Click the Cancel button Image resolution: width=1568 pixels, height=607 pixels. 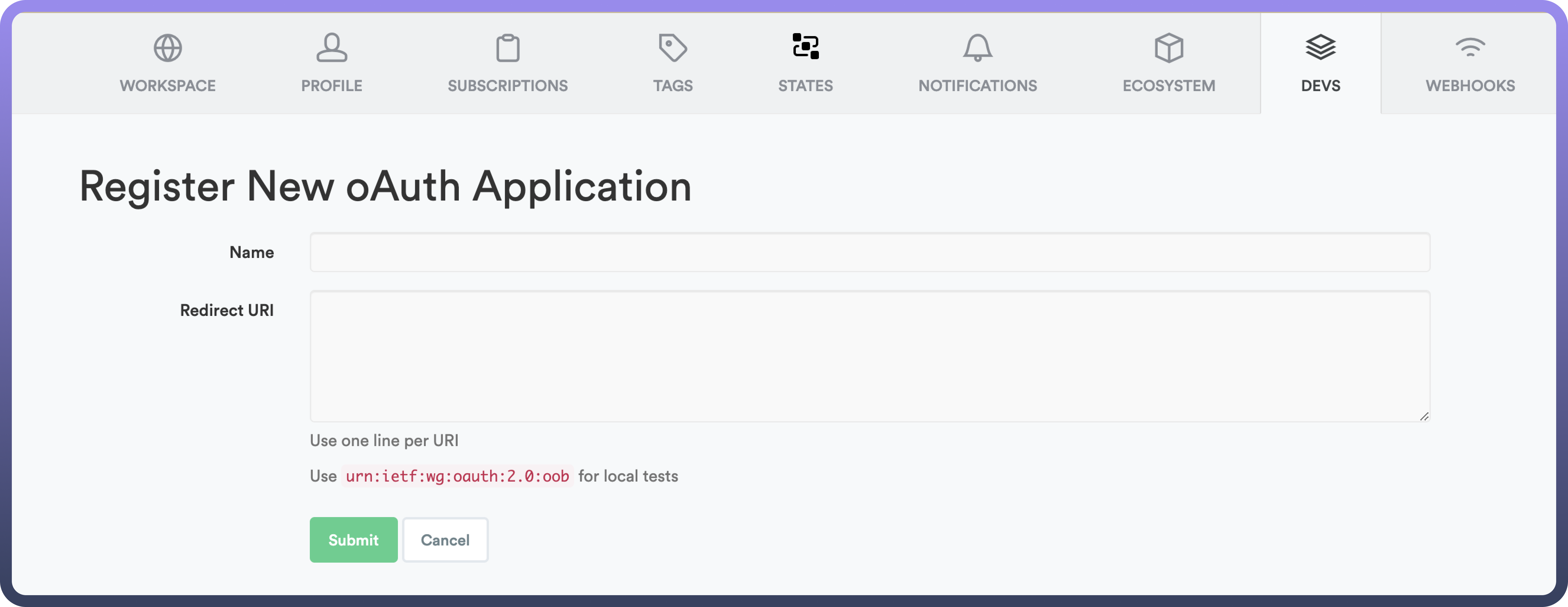pos(445,540)
